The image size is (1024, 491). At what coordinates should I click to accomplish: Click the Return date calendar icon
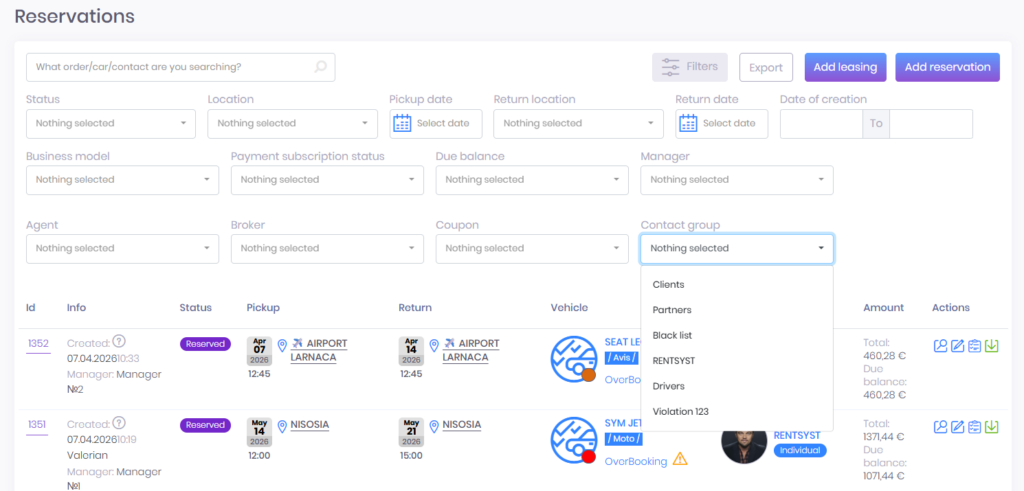(688, 123)
